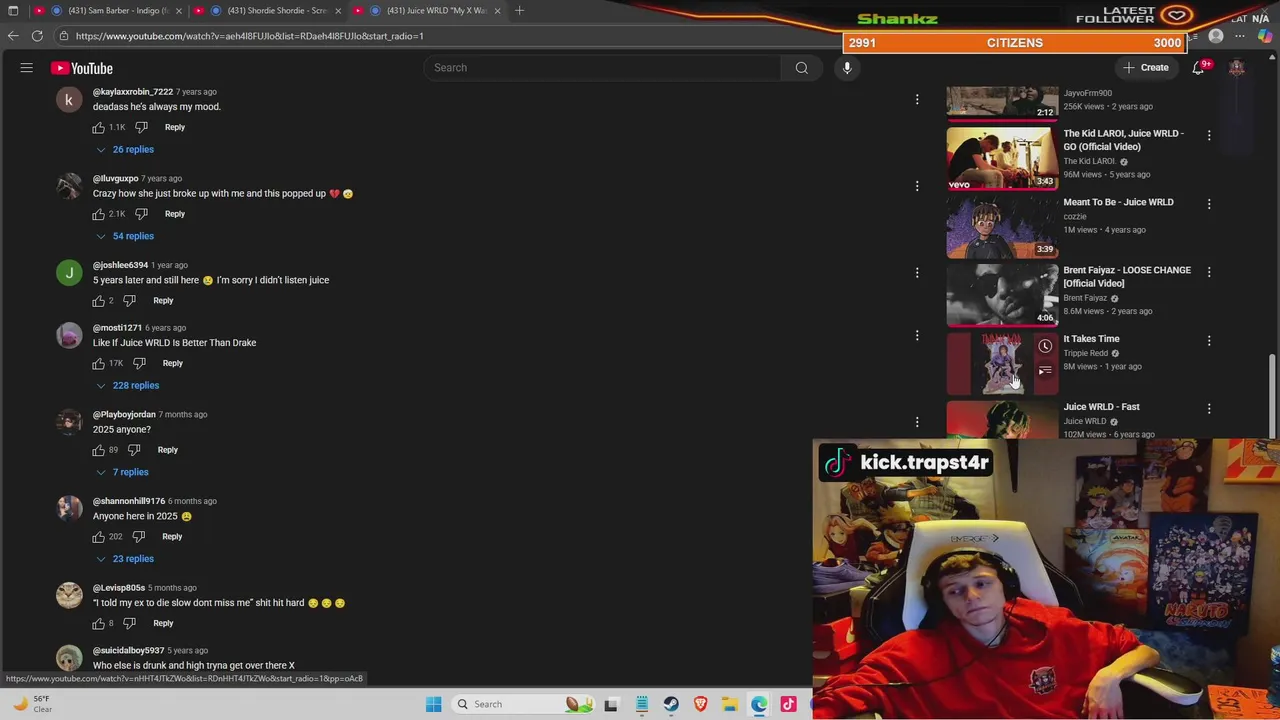The image size is (1280, 720).
Task: Expand the 228 replies thread
Action: [x=128, y=385]
